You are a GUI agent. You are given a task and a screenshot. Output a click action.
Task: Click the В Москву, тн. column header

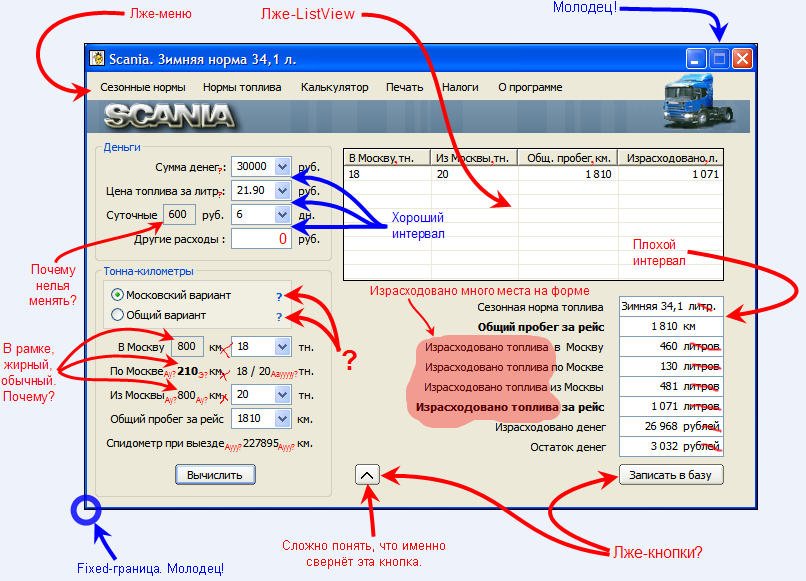pyautogui.click(x=388, y=157)
